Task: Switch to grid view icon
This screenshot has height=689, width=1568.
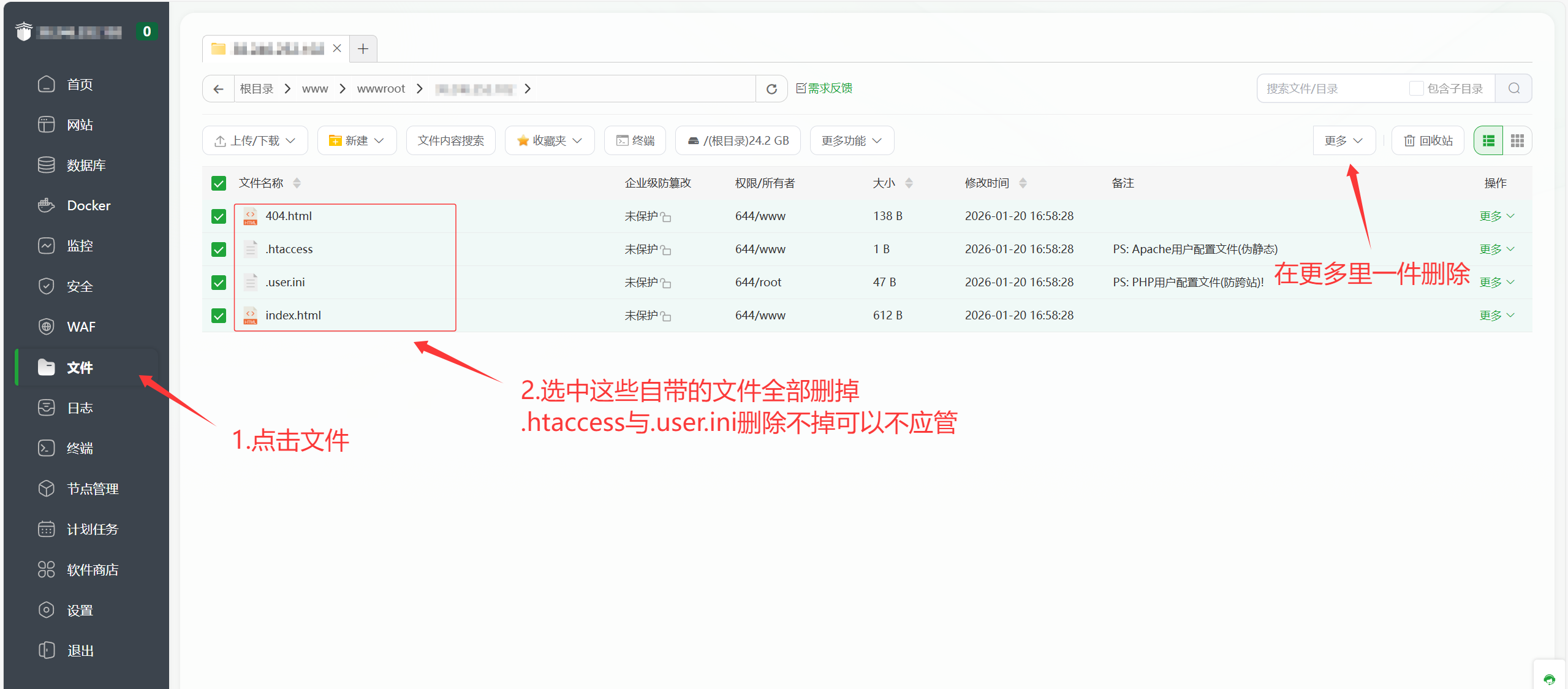Action: click(1517, 141)
